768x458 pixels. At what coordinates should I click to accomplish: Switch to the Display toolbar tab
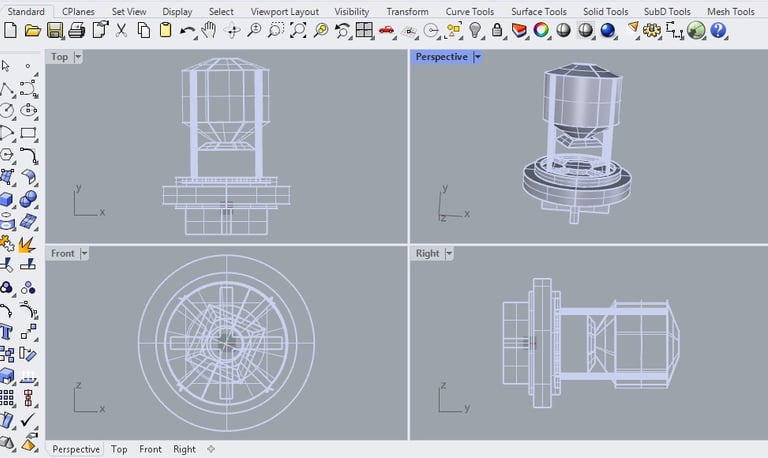pyautogui.click(x=177, y=11)
